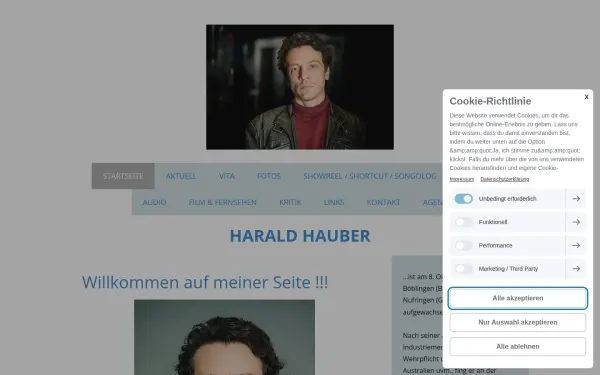Enable the Funktionell cookies switch
The image size is (600, 375).
point(463,222)
